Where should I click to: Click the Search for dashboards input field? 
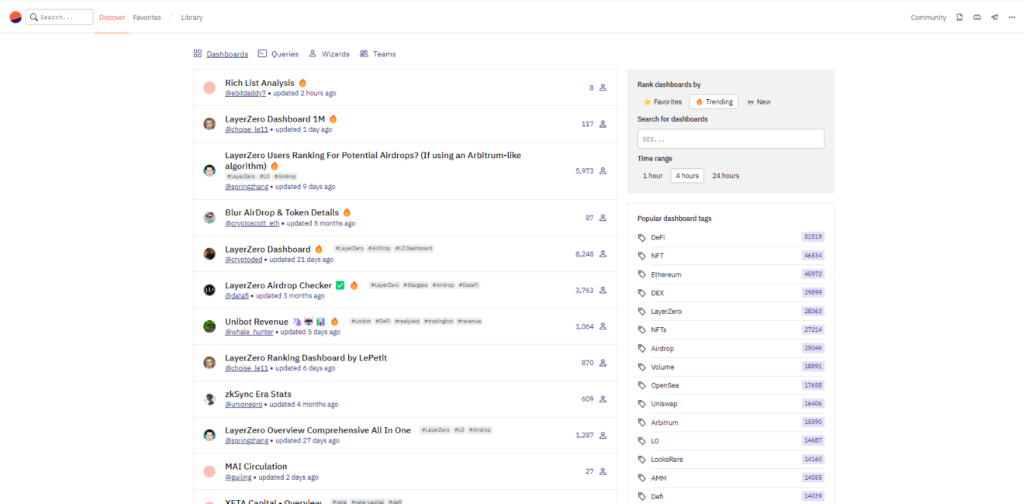(730, 139)
